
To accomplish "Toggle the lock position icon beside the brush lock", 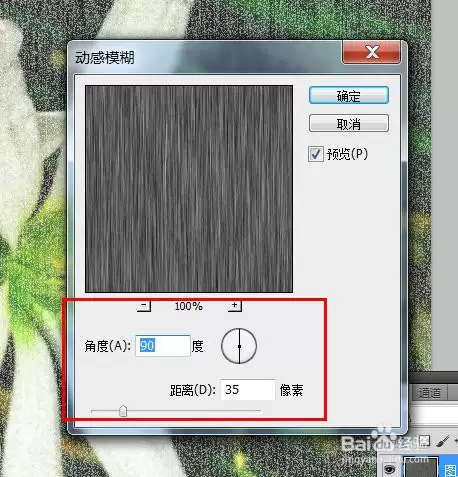I will point(455,441).
